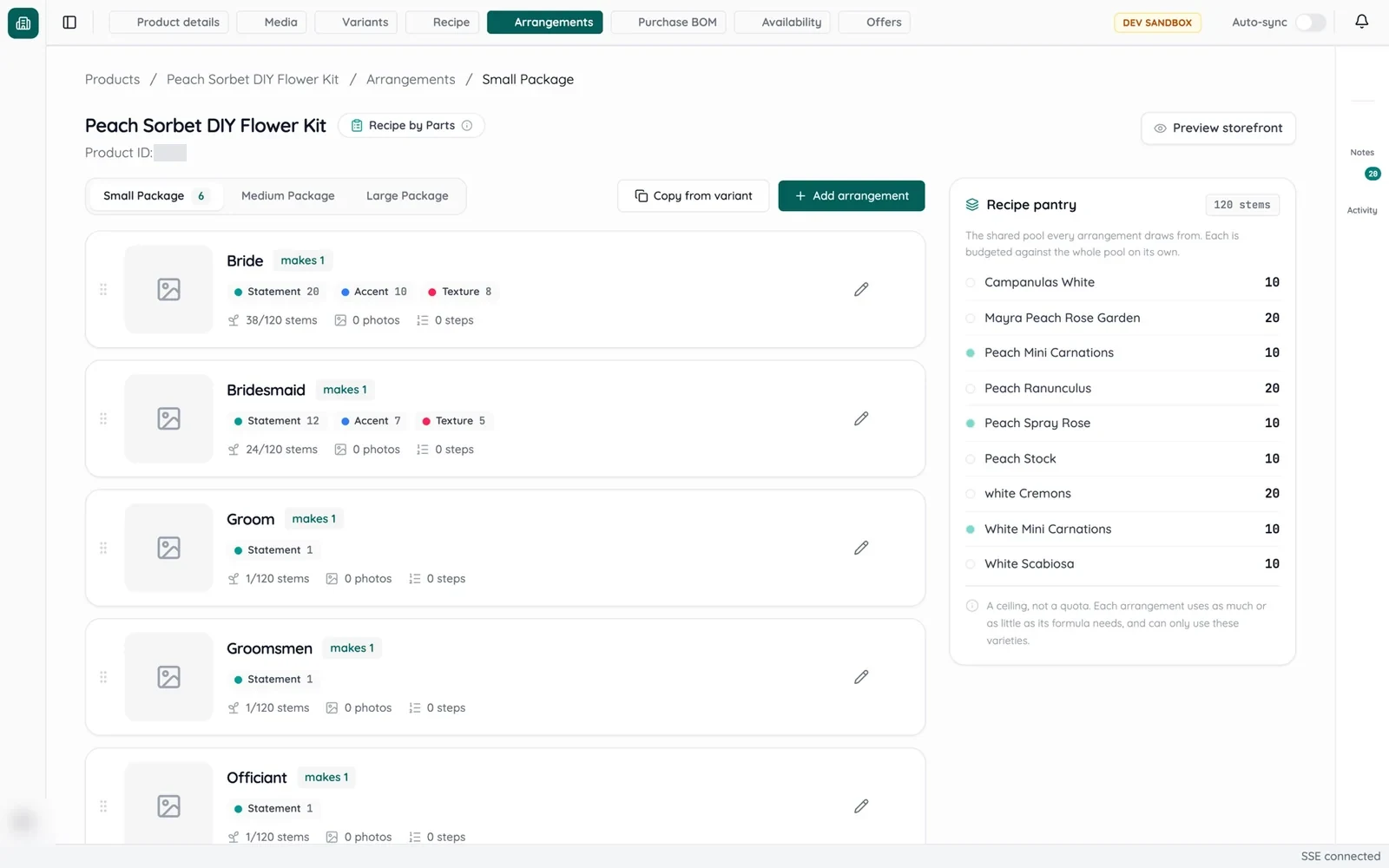Open the Activity side panel

pyautogui.click(x=1362, y=210)
